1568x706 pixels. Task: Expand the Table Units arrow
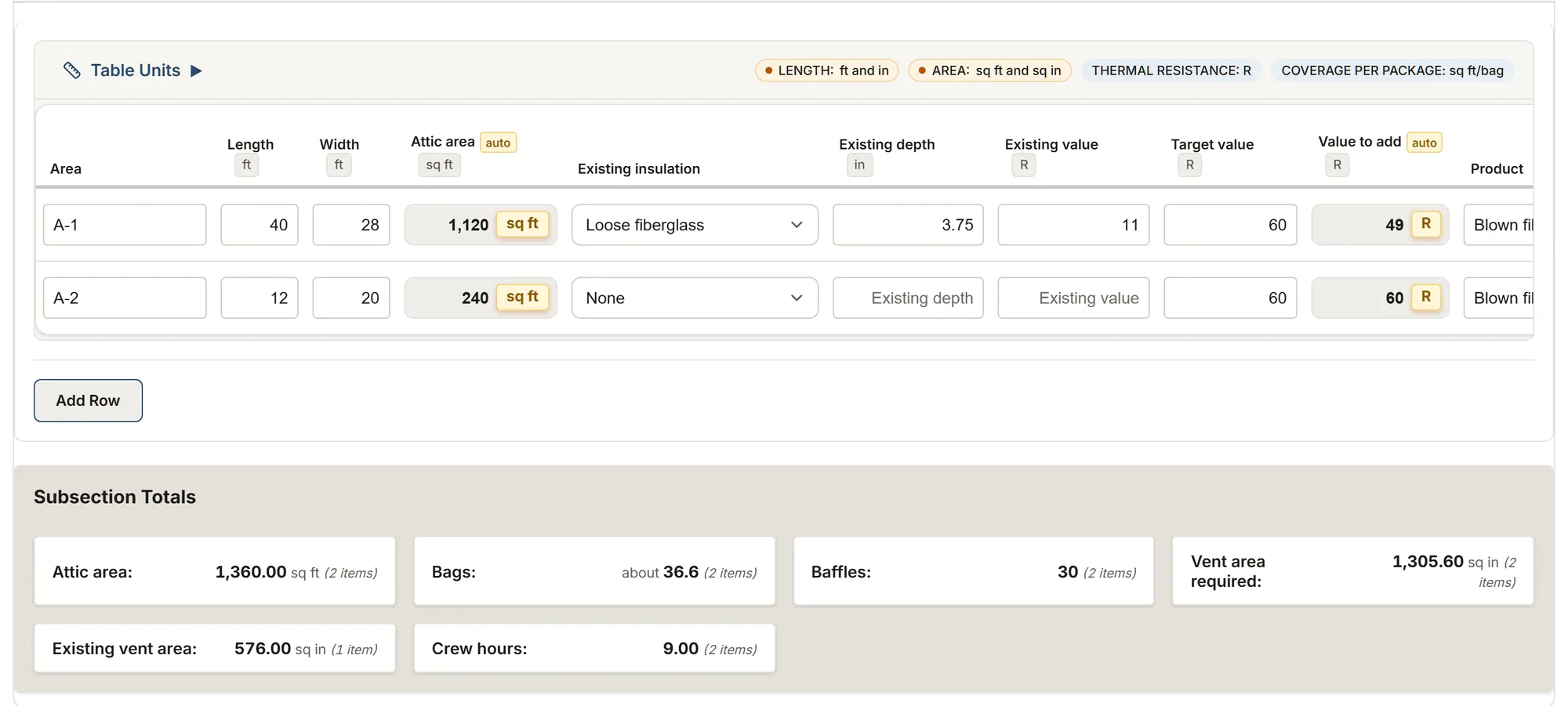coord(197,71)
